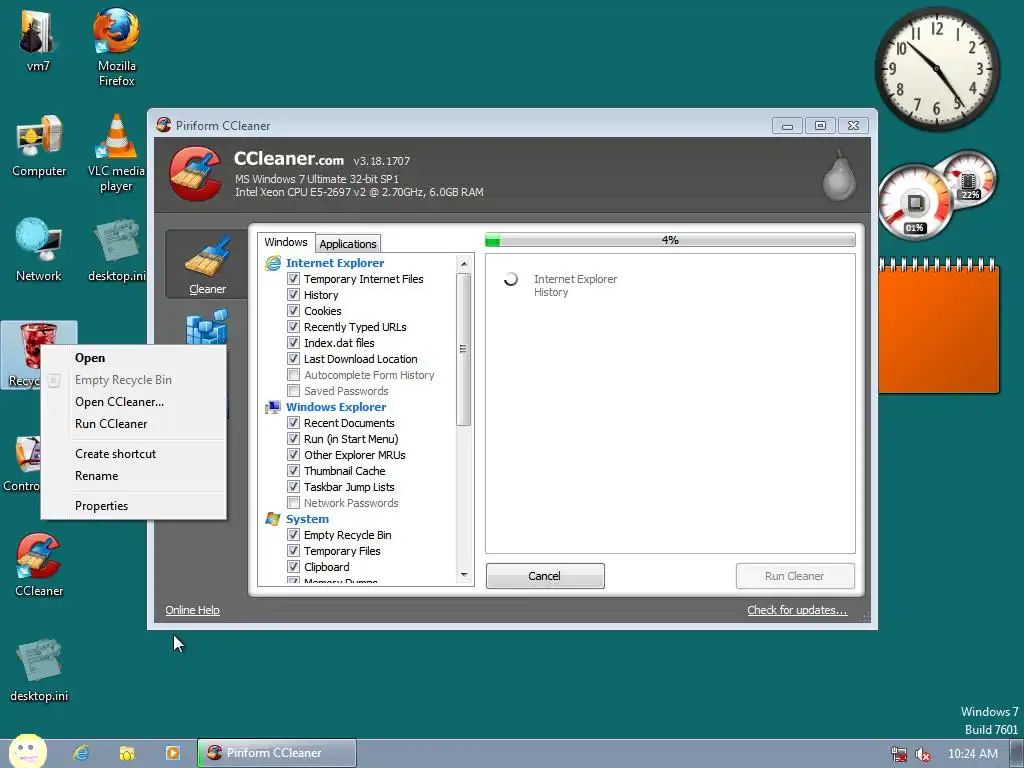
Task: Click the Internet Explorer section icon
Action: coord(272,263)
